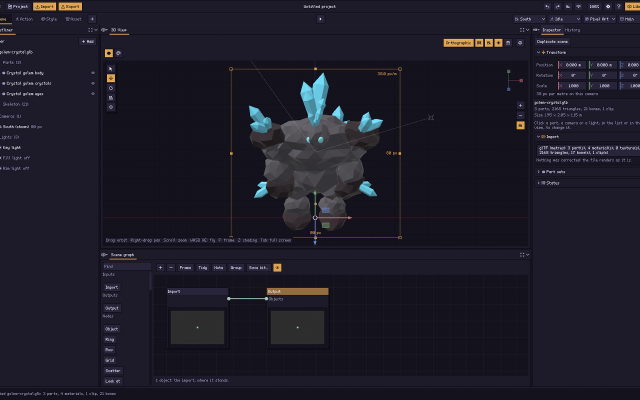640x400 pixels.
Task: Toggle visibility of Crystal golem body
Action: click(93, 73)
